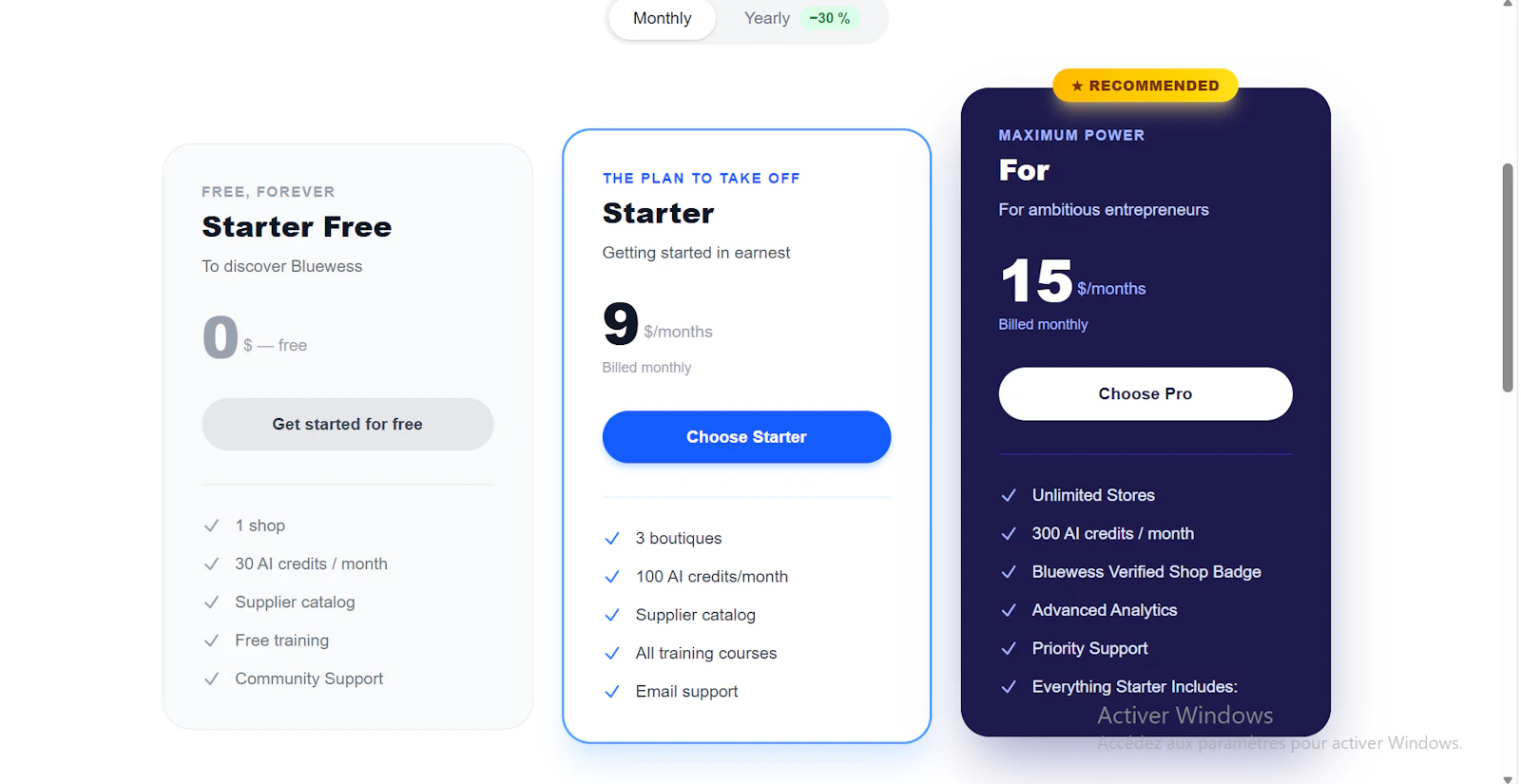
Task: Click 'Supplier catalog' text in Starter Free card
Action: 295,602
